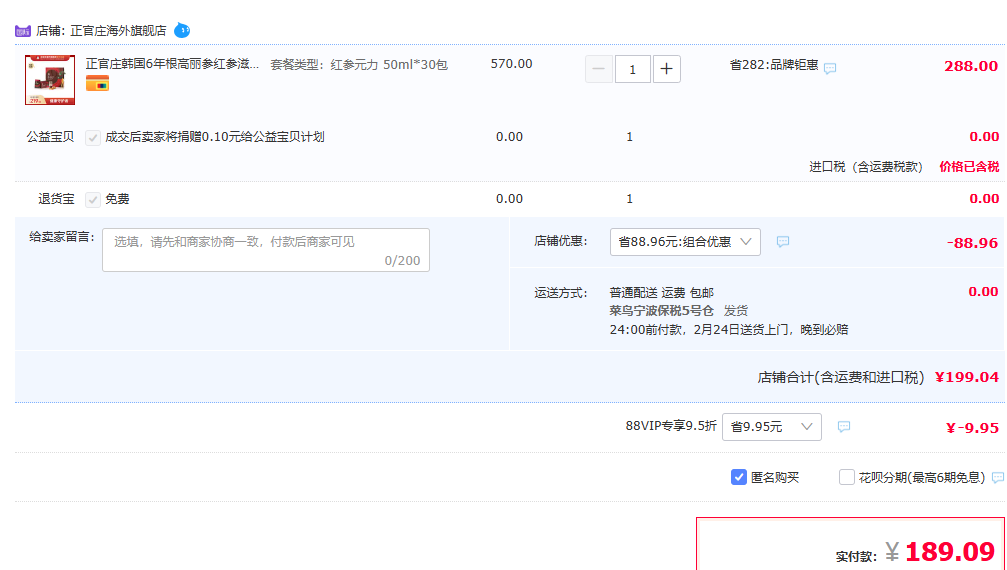Click the item subtotal 288.00
This screenshot has height=570, width=1007.
click(x=971, y=66)
